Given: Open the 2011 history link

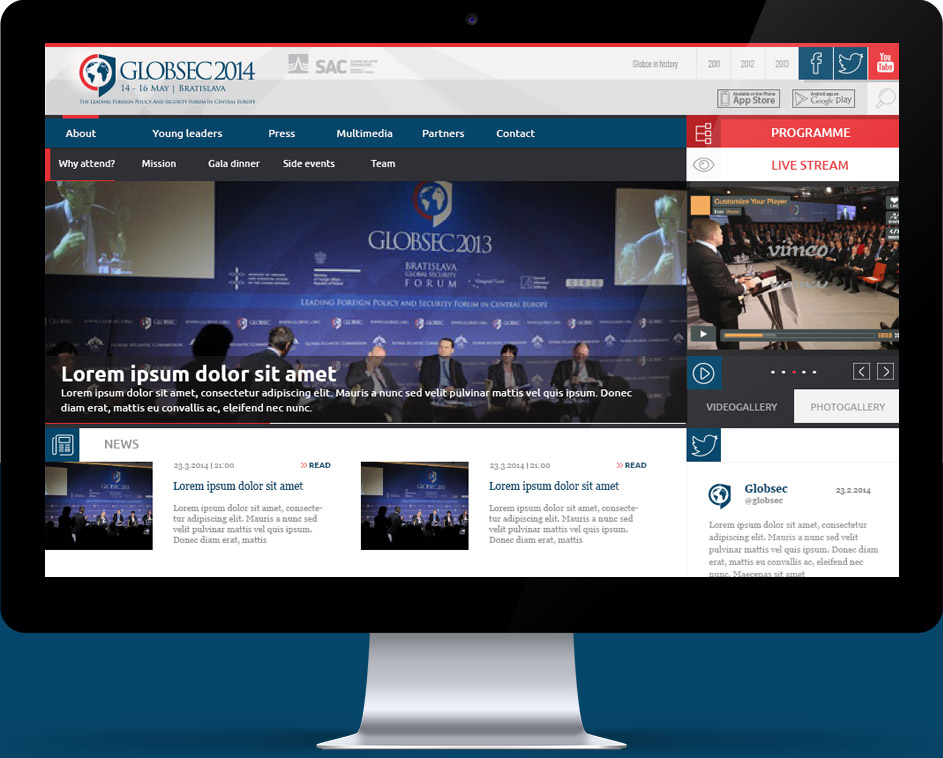Looking at the screenshot, I should [x=714, y=64].
